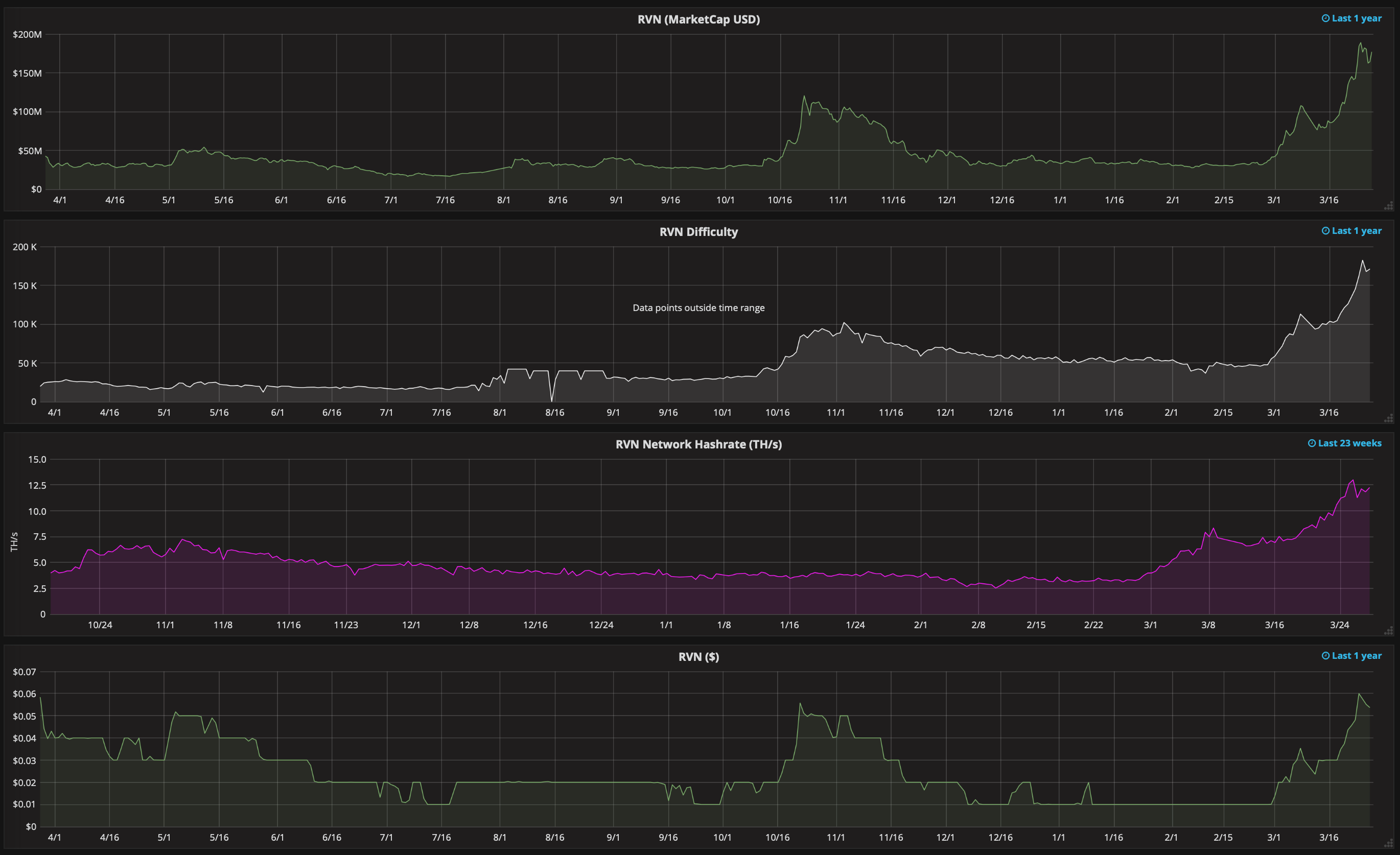Click the 50 K difficulty axis label
1400x855 pixels.
[x=27, y=364]
